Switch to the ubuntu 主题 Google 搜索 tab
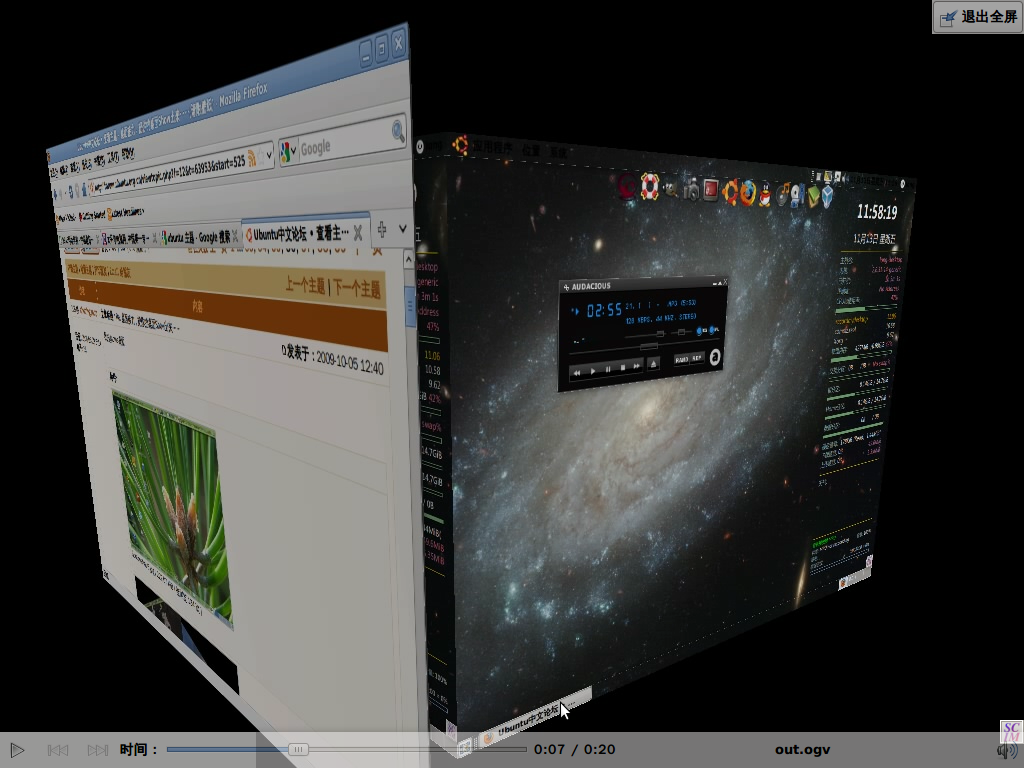The width and height of the screenshot is (1024, 768). tap(197, 237)
